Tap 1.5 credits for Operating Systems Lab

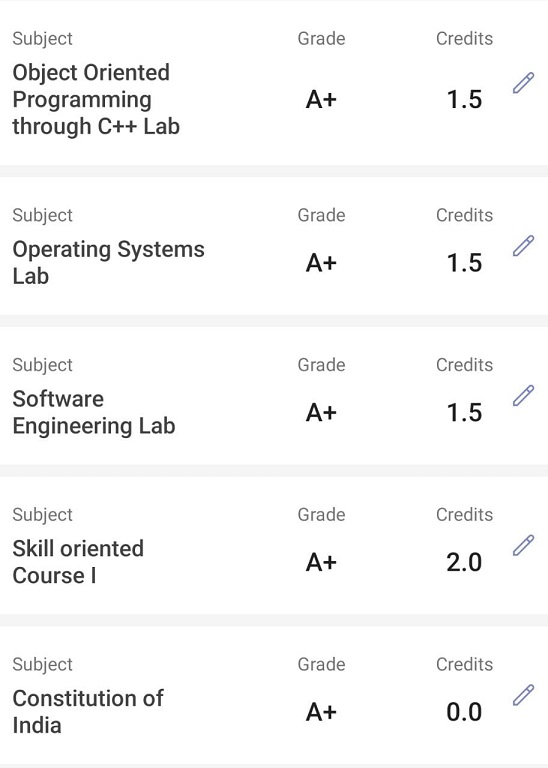tap(464, 263)
